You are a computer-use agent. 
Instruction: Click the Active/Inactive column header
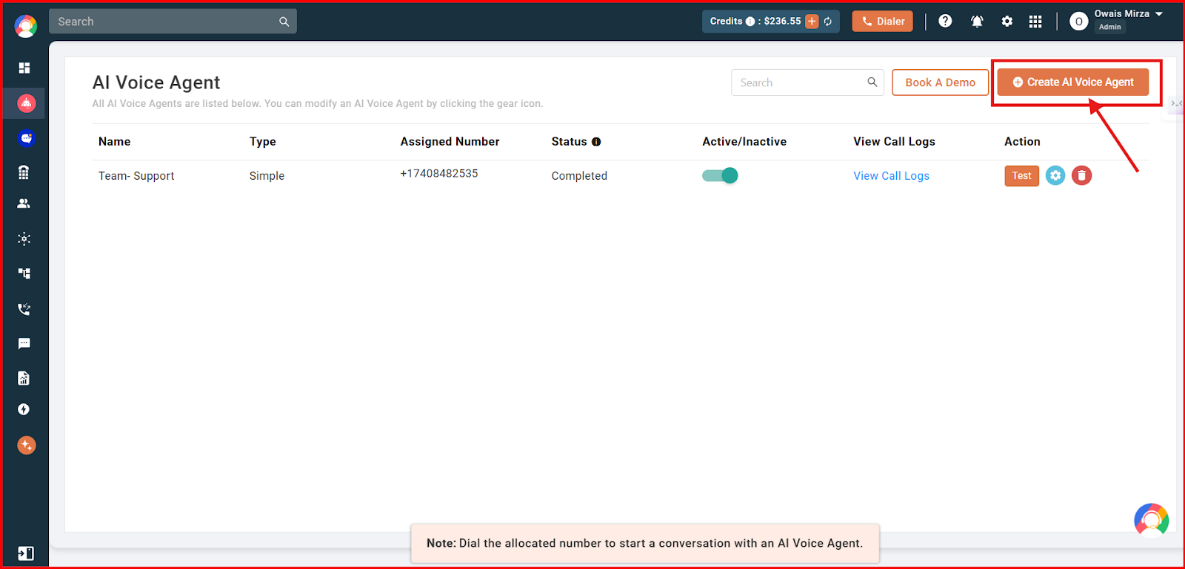(744, 141)
